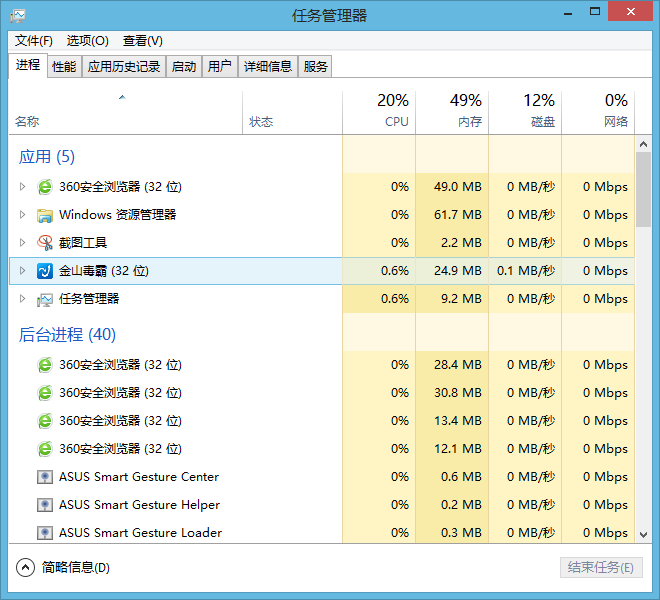Click the vertical scrollbar thumb

coord(643,190)
